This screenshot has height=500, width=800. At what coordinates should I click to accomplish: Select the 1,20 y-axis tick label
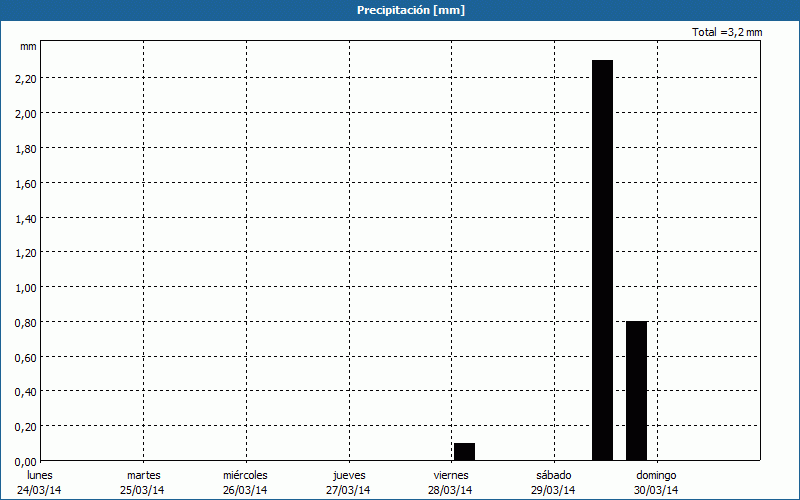tap(26, 253)
